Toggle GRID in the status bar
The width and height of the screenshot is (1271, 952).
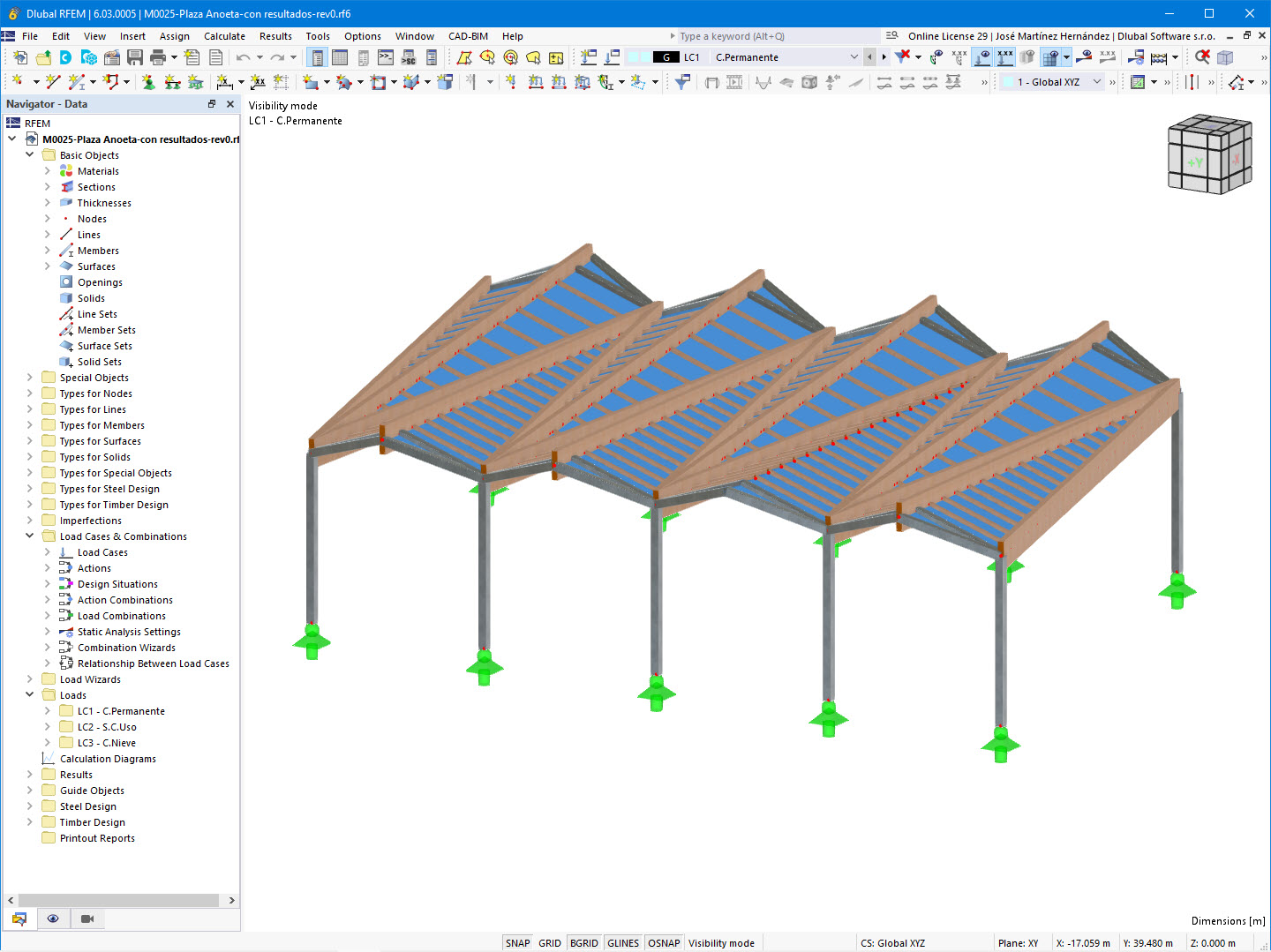(549, 942)
